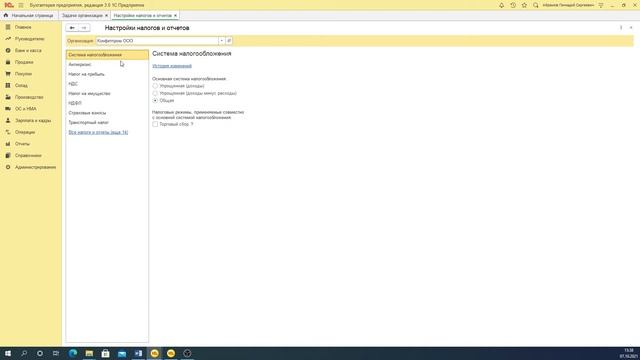Open the Windows Start menu
The width and height of the screenshot is (640, 360).
(8, 353)
